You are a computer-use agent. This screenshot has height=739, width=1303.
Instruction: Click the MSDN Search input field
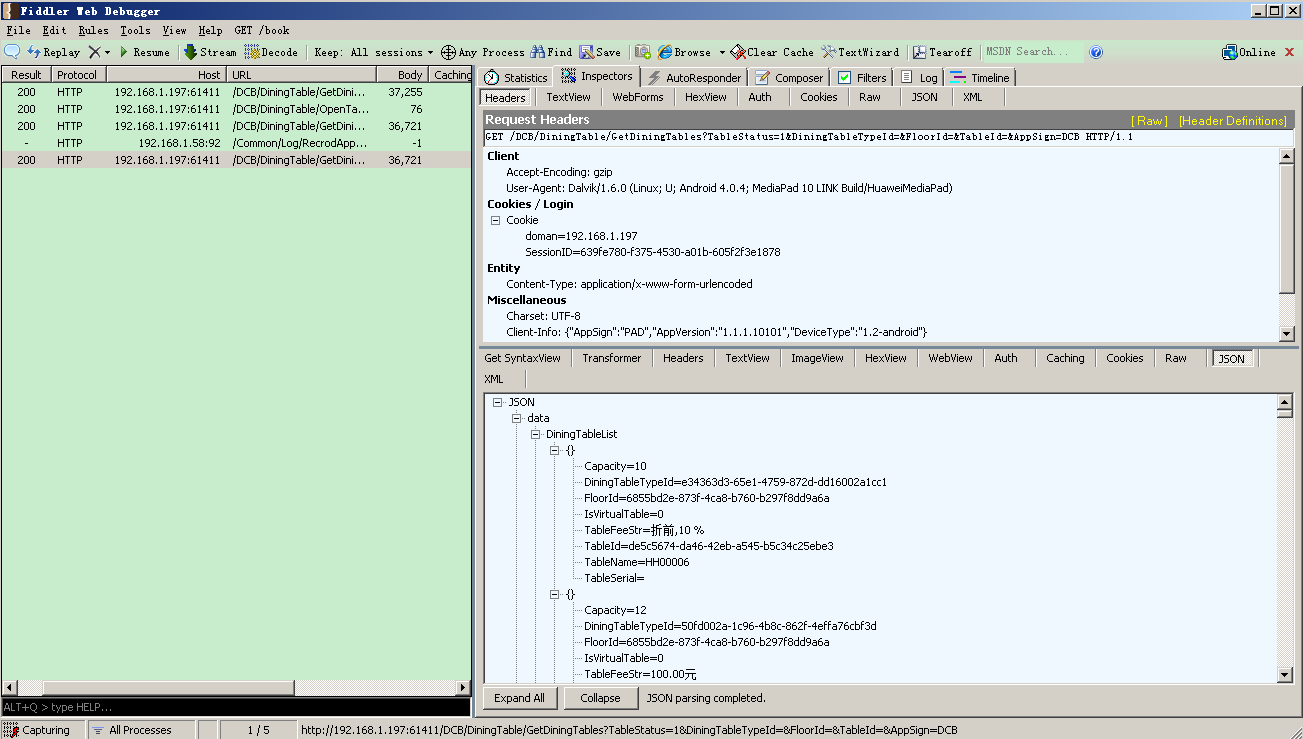(x=1032, y=52)
